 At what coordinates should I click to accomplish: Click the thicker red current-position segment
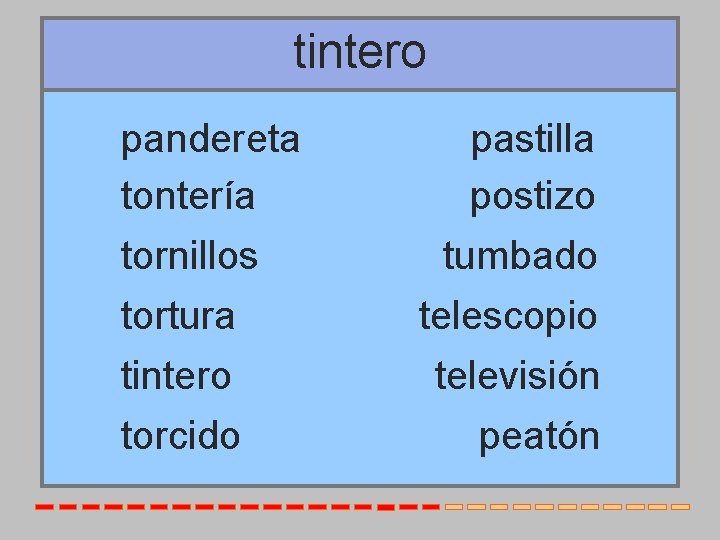pos(386,507)
